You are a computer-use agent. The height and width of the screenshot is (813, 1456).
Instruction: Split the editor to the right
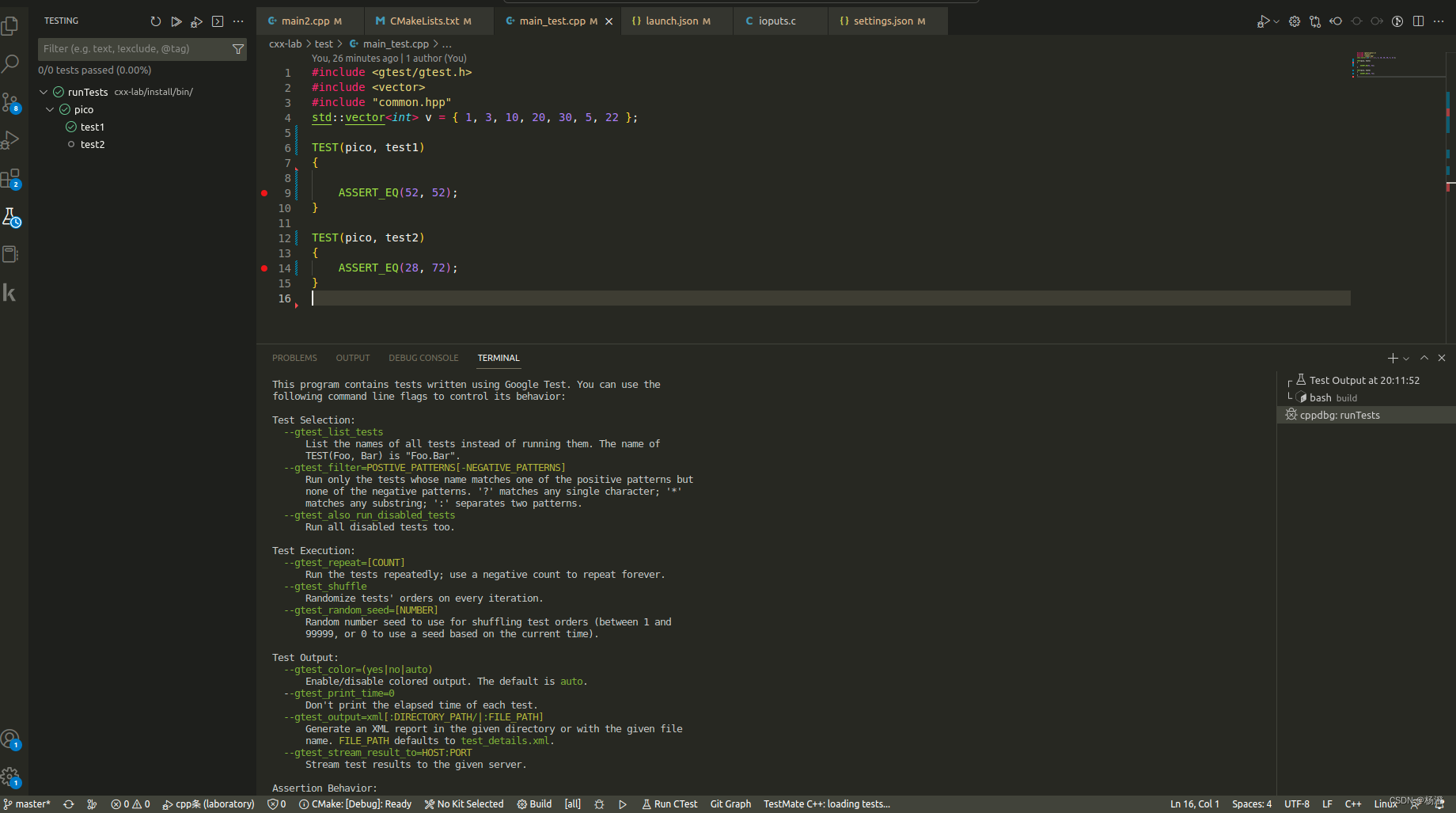point(1418,21)
